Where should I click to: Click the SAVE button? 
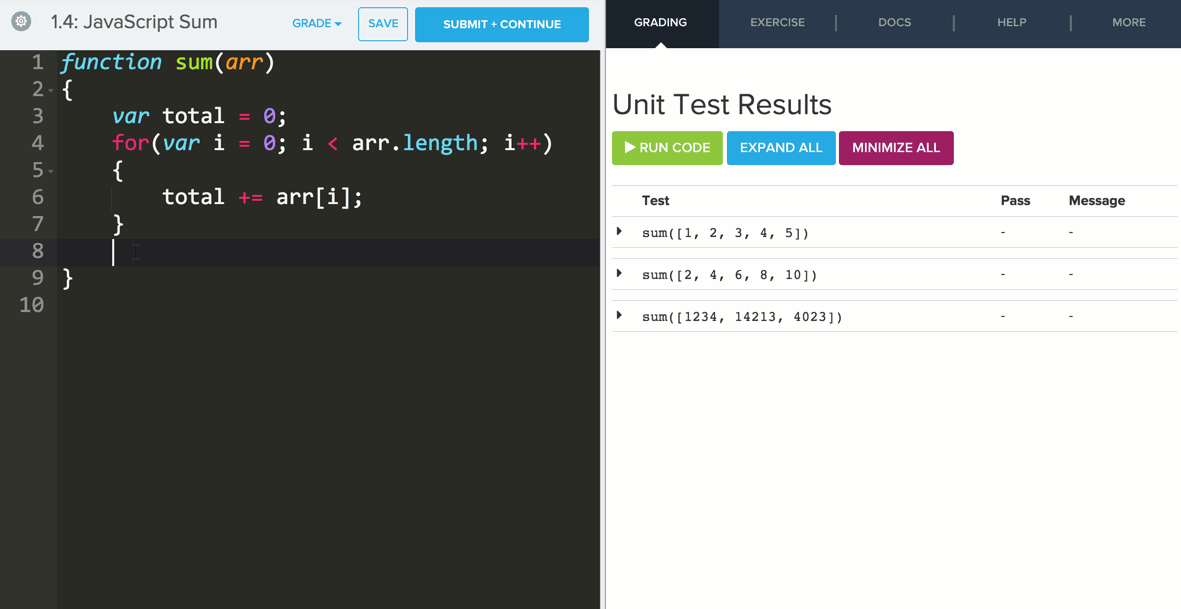[x=383, y=24]
